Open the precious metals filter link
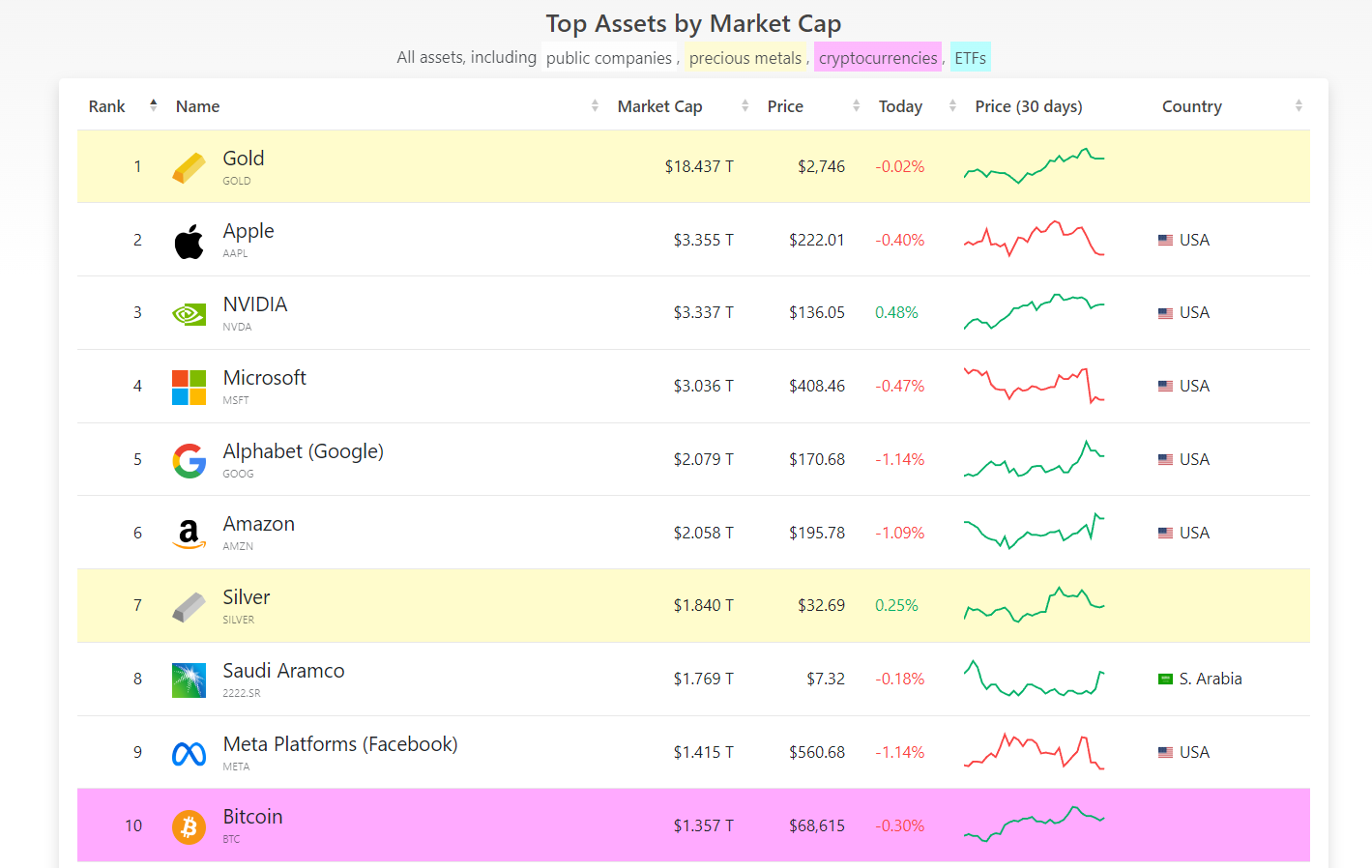The width and height of the screenshot is (1372, 868). (745, 58)
